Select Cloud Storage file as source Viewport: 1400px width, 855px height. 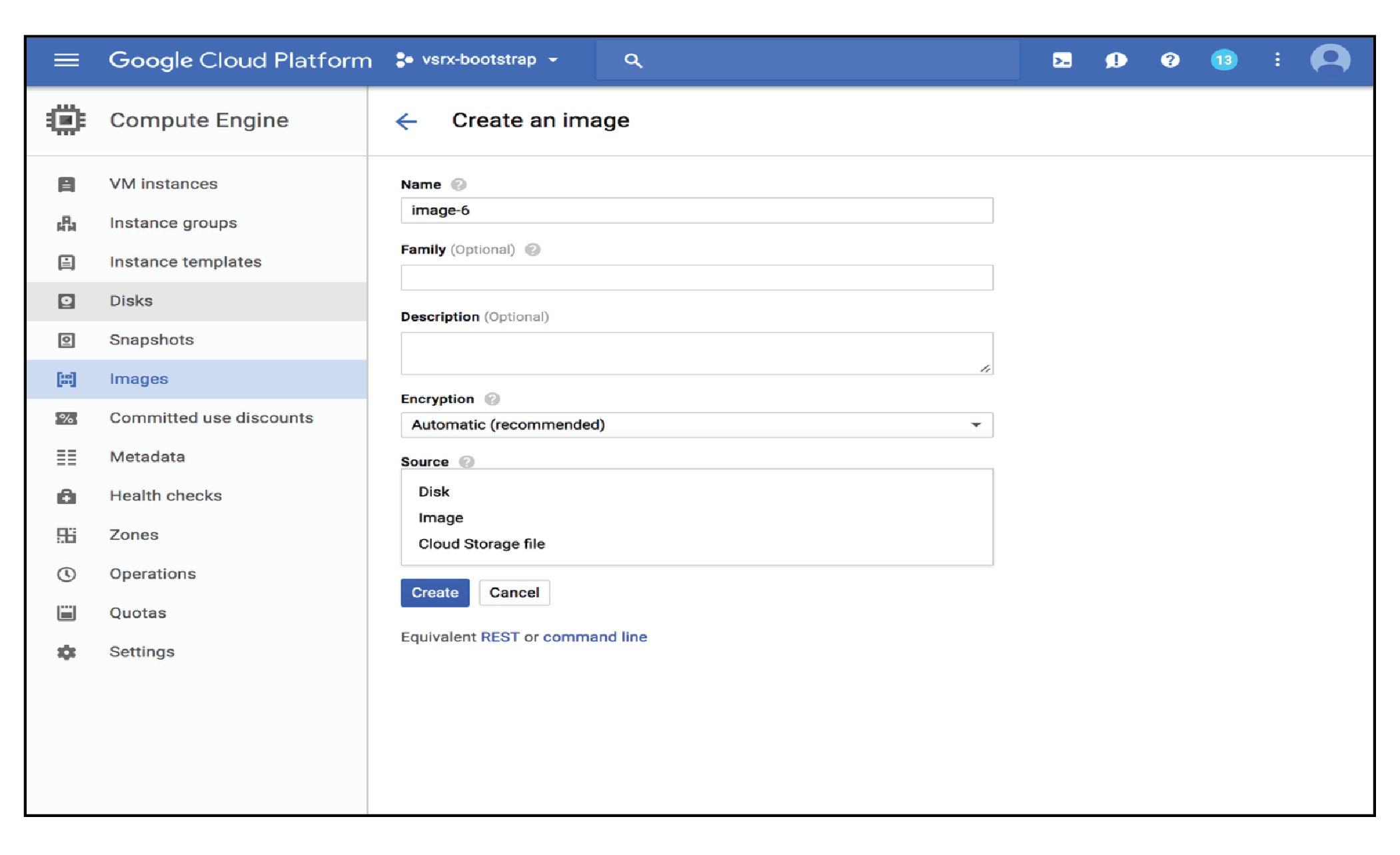(x=481, y=544)
